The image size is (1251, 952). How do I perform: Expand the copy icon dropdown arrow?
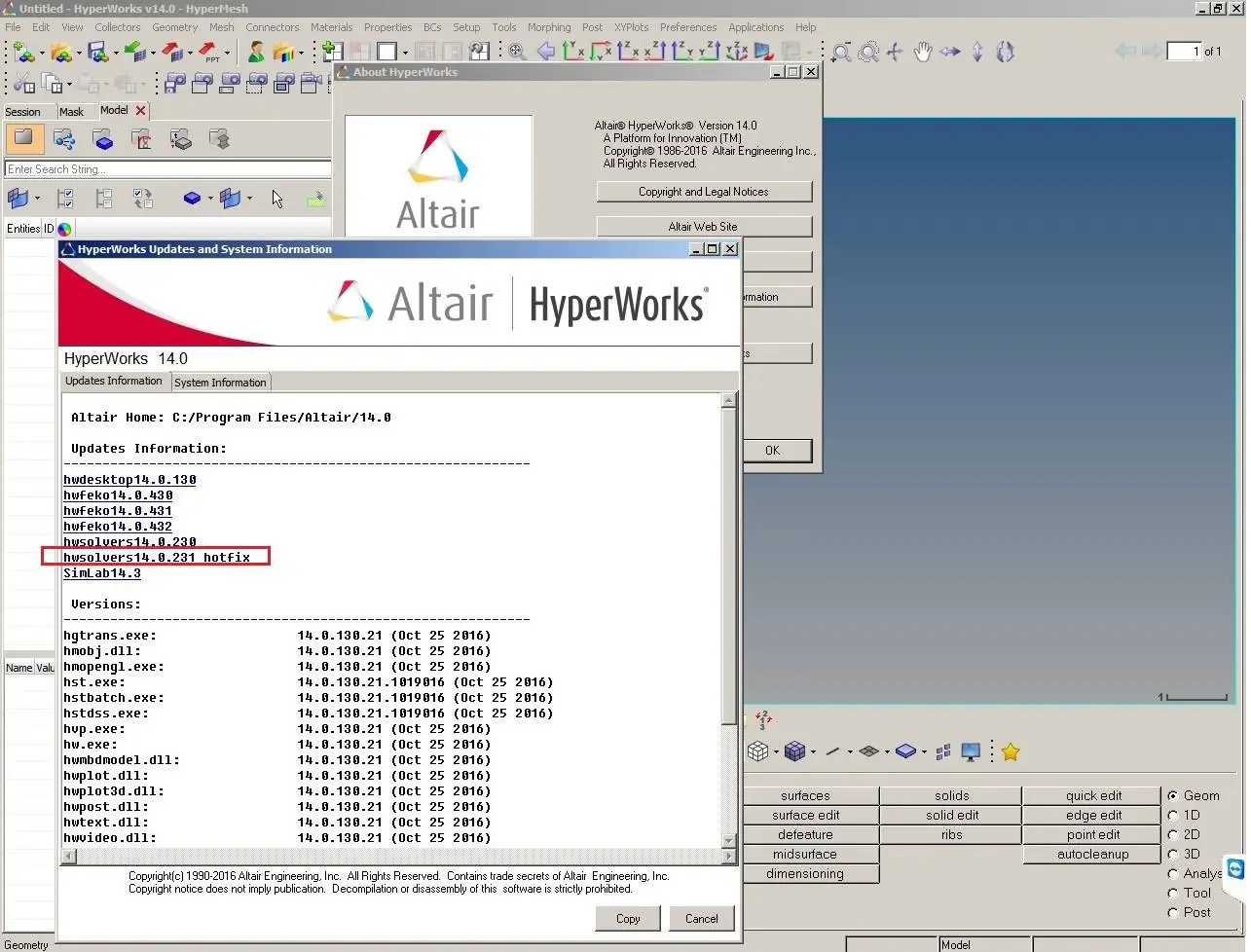pyautogui.click(x=69, y=85)
